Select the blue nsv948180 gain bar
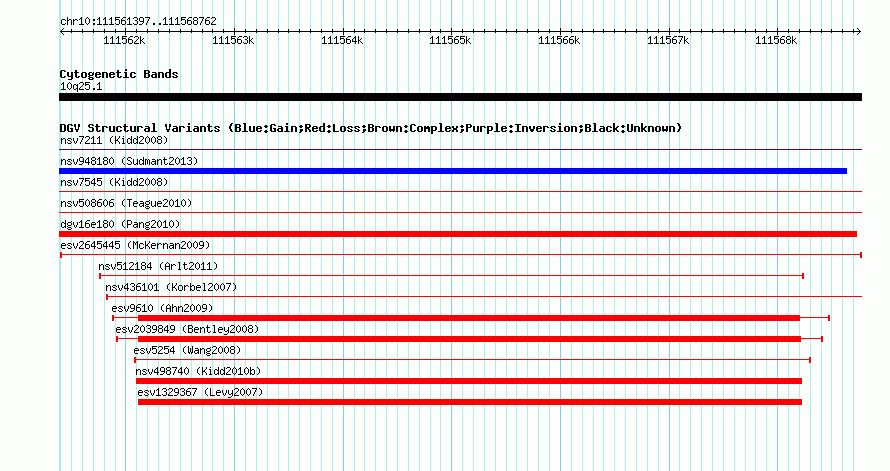Image resolution: width=890 pixels, height=471 pixels. (453, 171)
